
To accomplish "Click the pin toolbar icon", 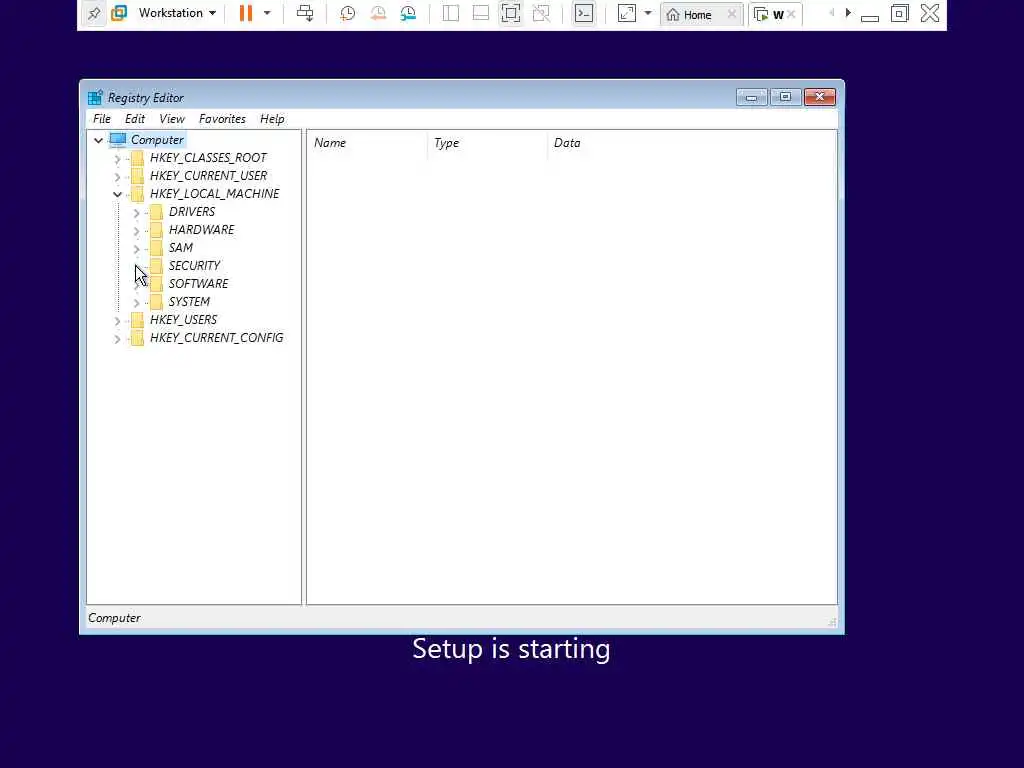I will 94,13.
